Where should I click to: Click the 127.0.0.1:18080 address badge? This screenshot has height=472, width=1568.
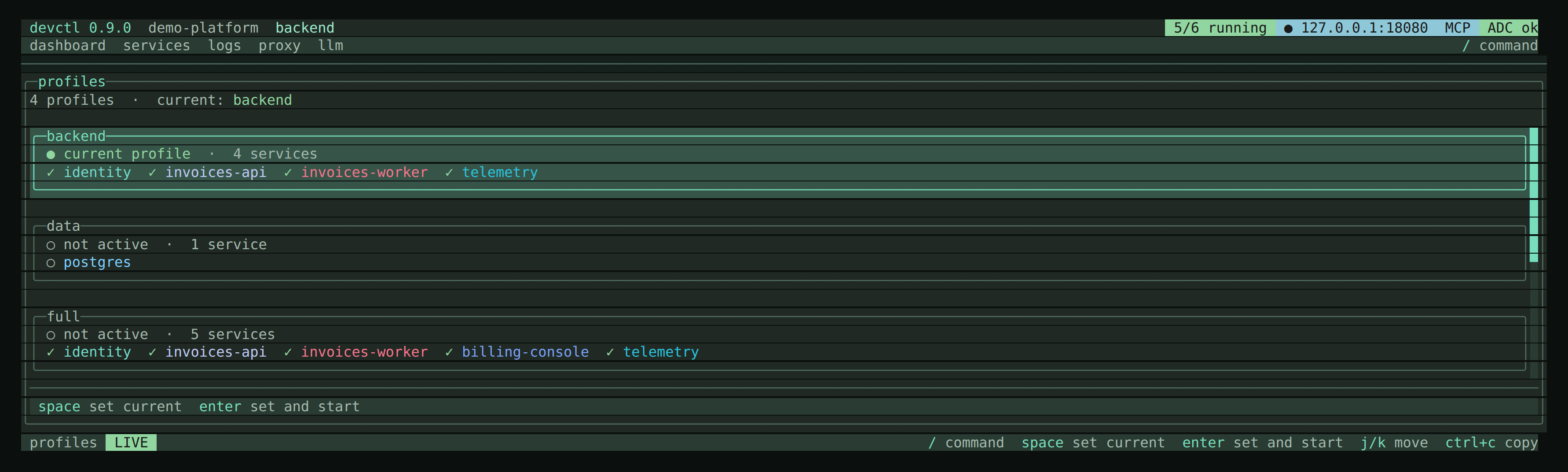pyautogui.click(x=1356, y=28)
